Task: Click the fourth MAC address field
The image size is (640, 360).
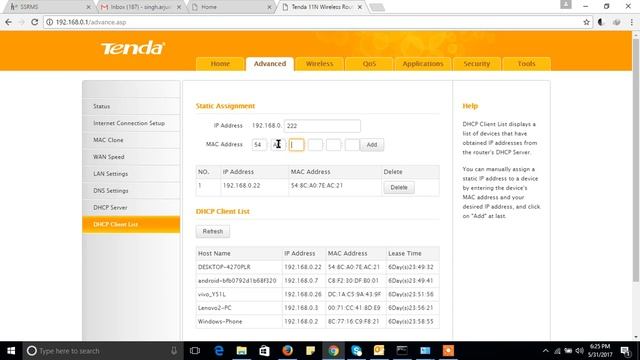Action: tap(315, 145)
